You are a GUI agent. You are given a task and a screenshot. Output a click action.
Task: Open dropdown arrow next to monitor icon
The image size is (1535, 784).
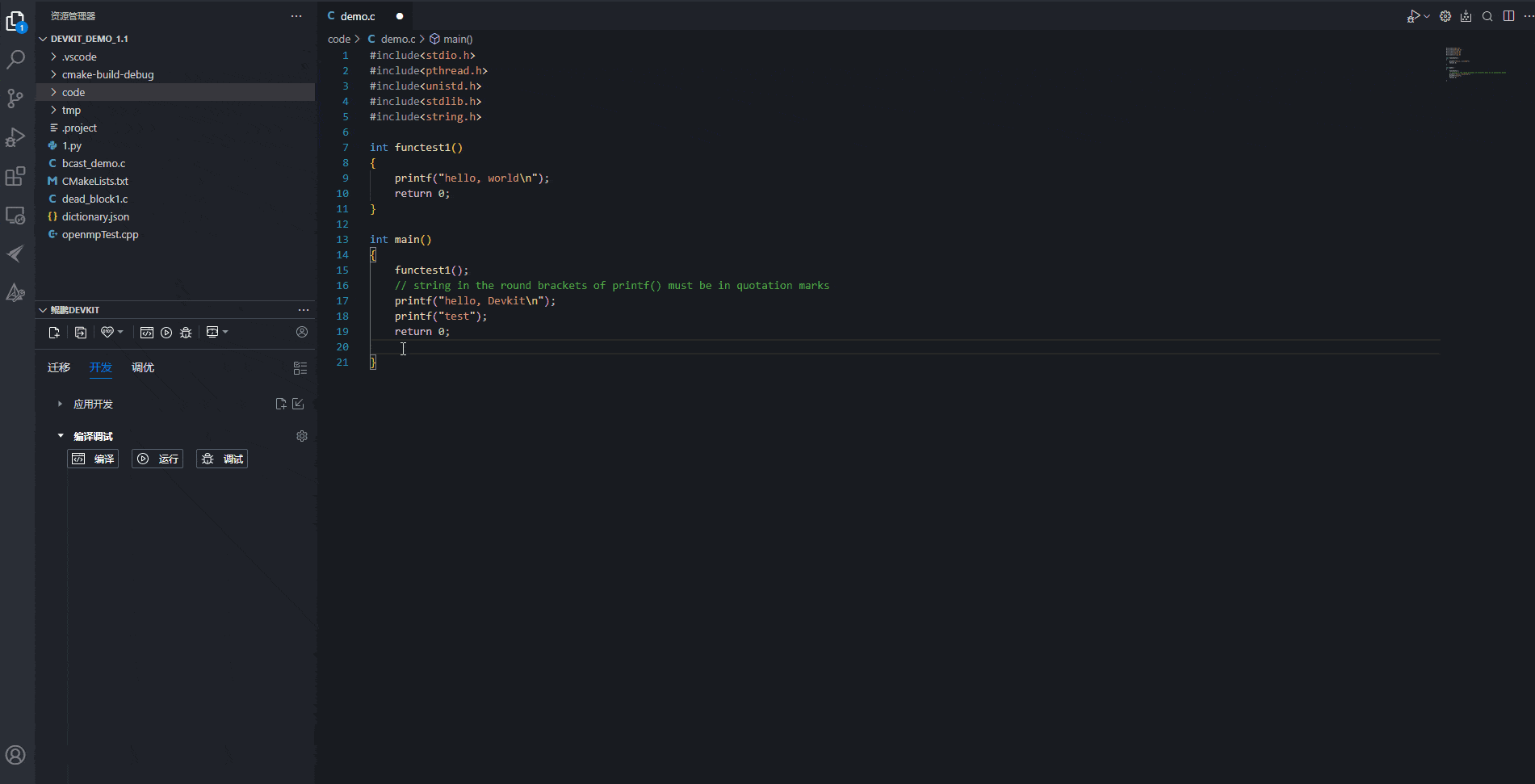pyautogui.click(x=225, y=332)
